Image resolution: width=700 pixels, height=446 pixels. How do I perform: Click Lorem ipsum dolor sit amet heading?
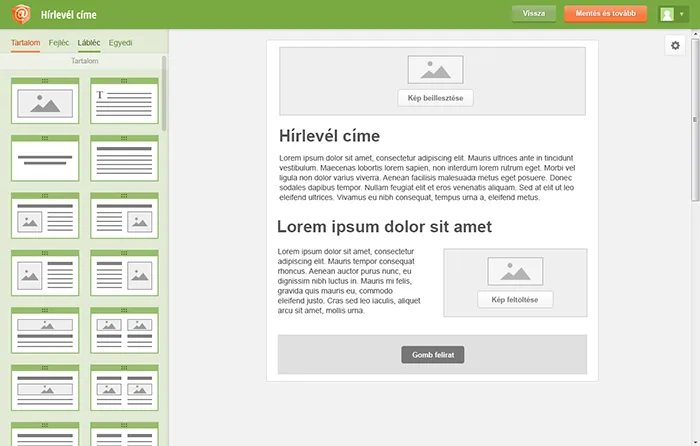(x=384, y=227)
